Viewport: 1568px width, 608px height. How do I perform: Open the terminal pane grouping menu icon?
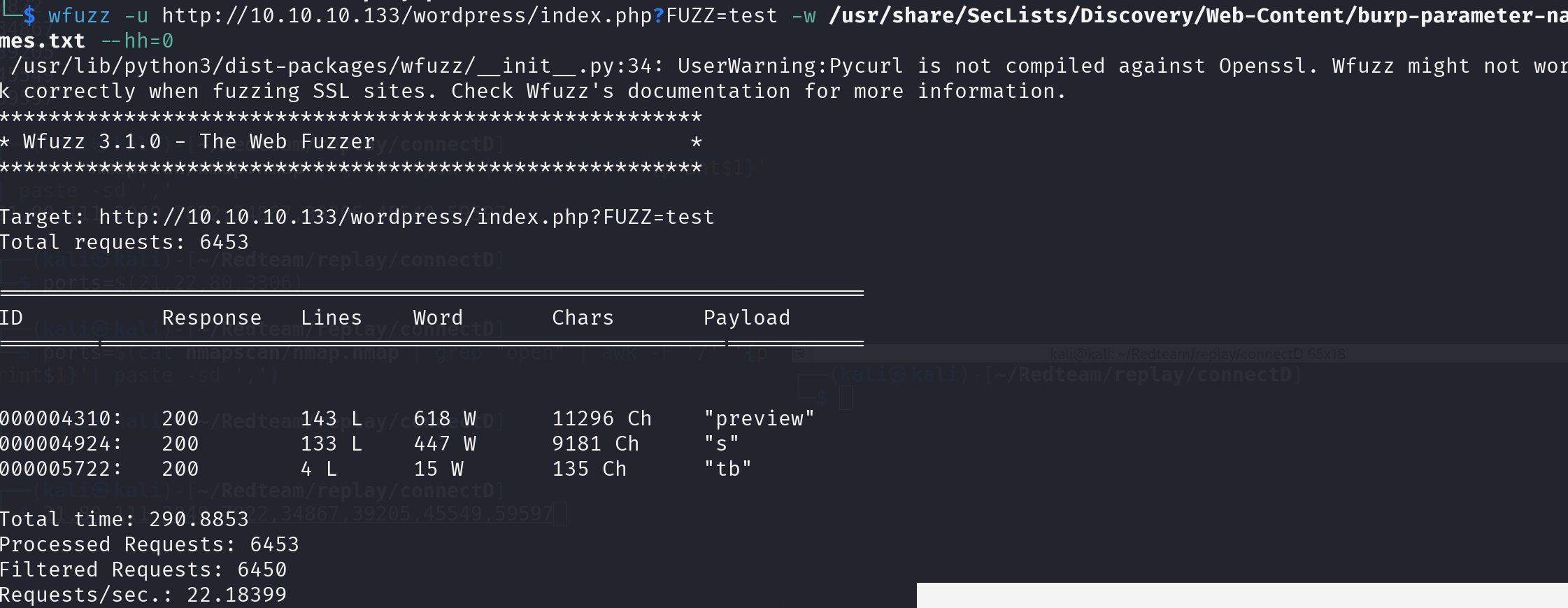pyautogui.click(x=798, y=354)
